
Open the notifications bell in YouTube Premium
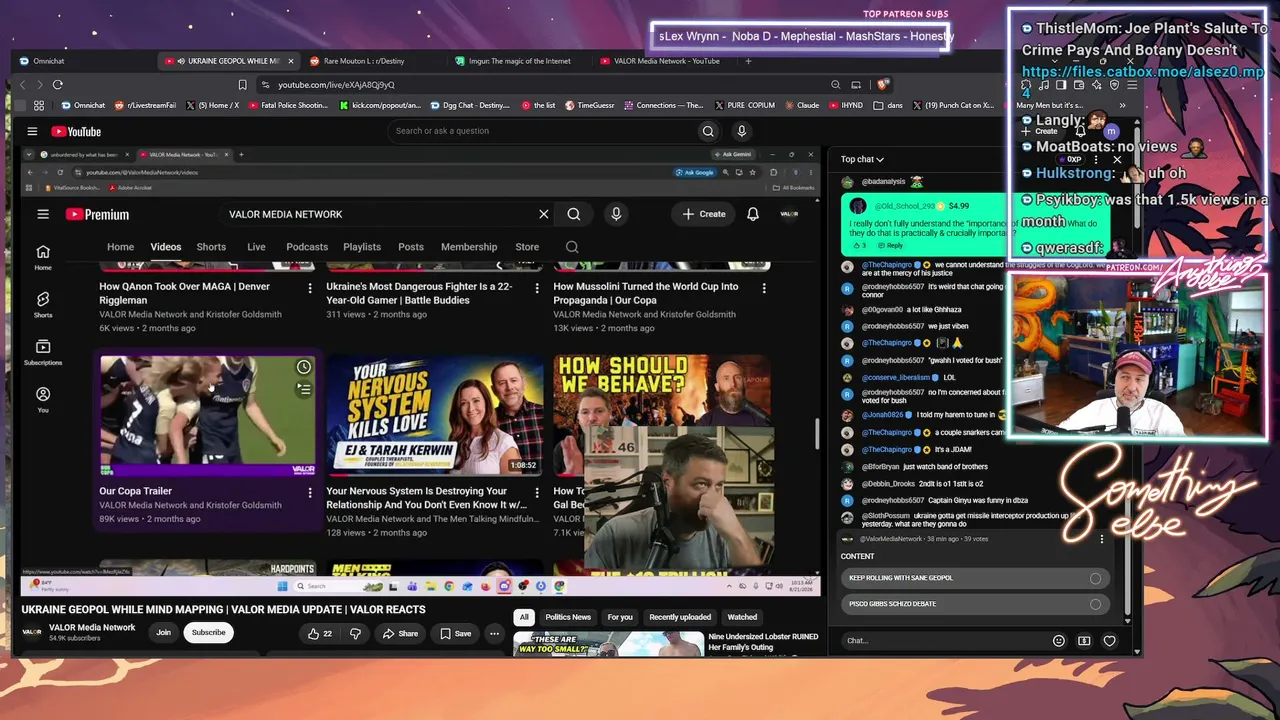[753, 214]
